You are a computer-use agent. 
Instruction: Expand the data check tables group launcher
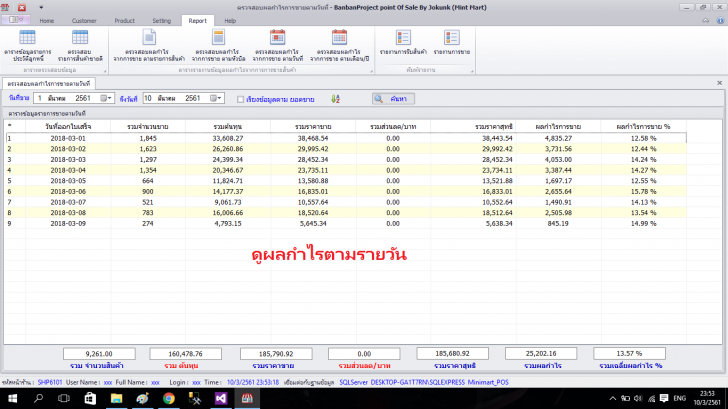[105, 71]
